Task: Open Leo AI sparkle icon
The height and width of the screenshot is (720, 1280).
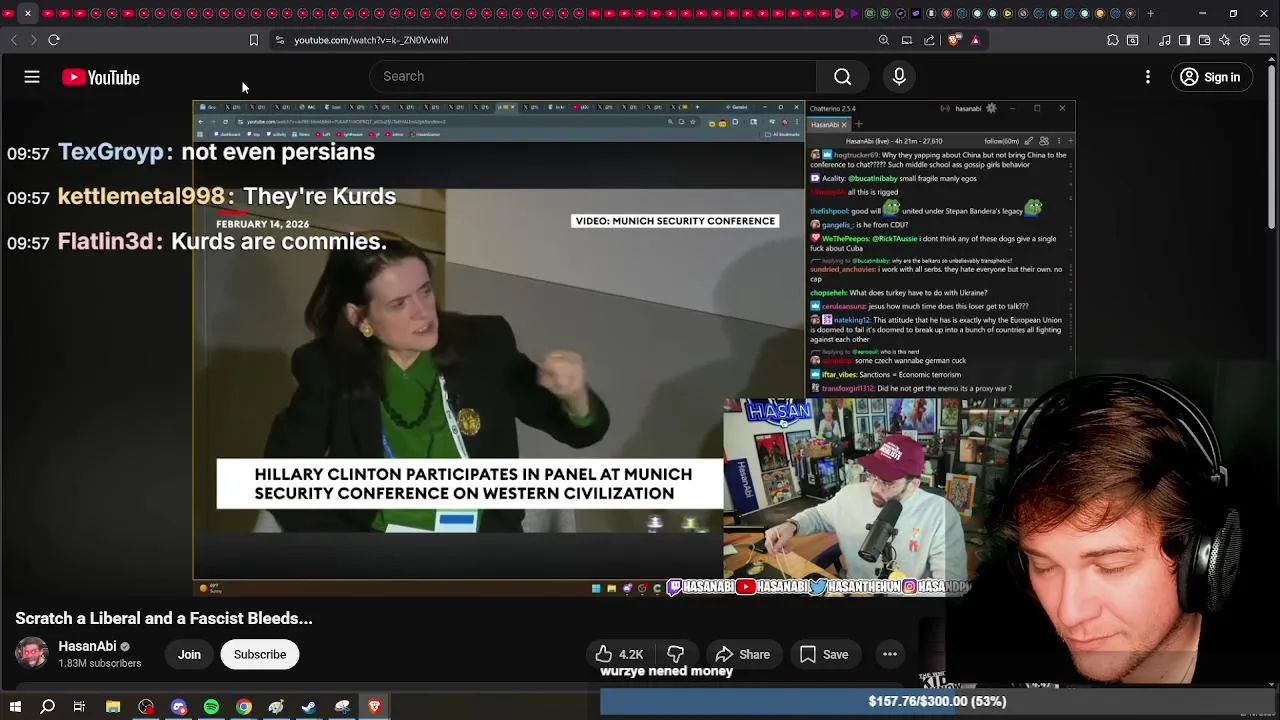Action: tap(1225, 40)
